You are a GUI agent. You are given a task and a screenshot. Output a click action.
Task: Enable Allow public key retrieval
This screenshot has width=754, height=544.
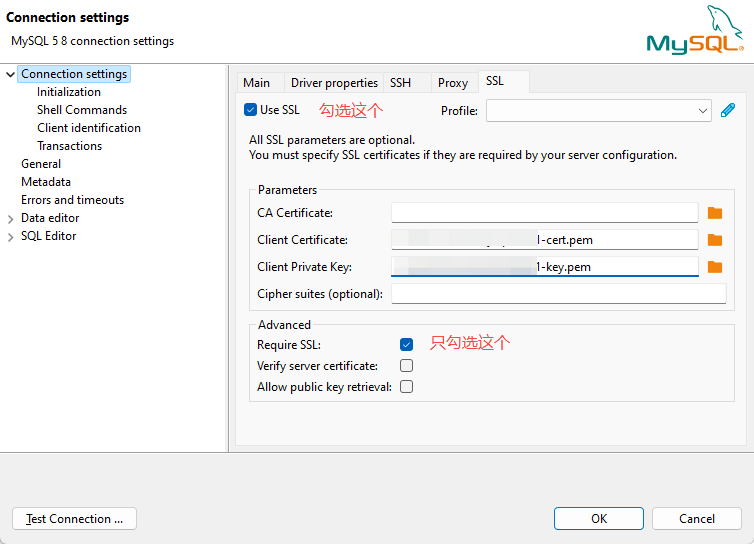[406, 387]
